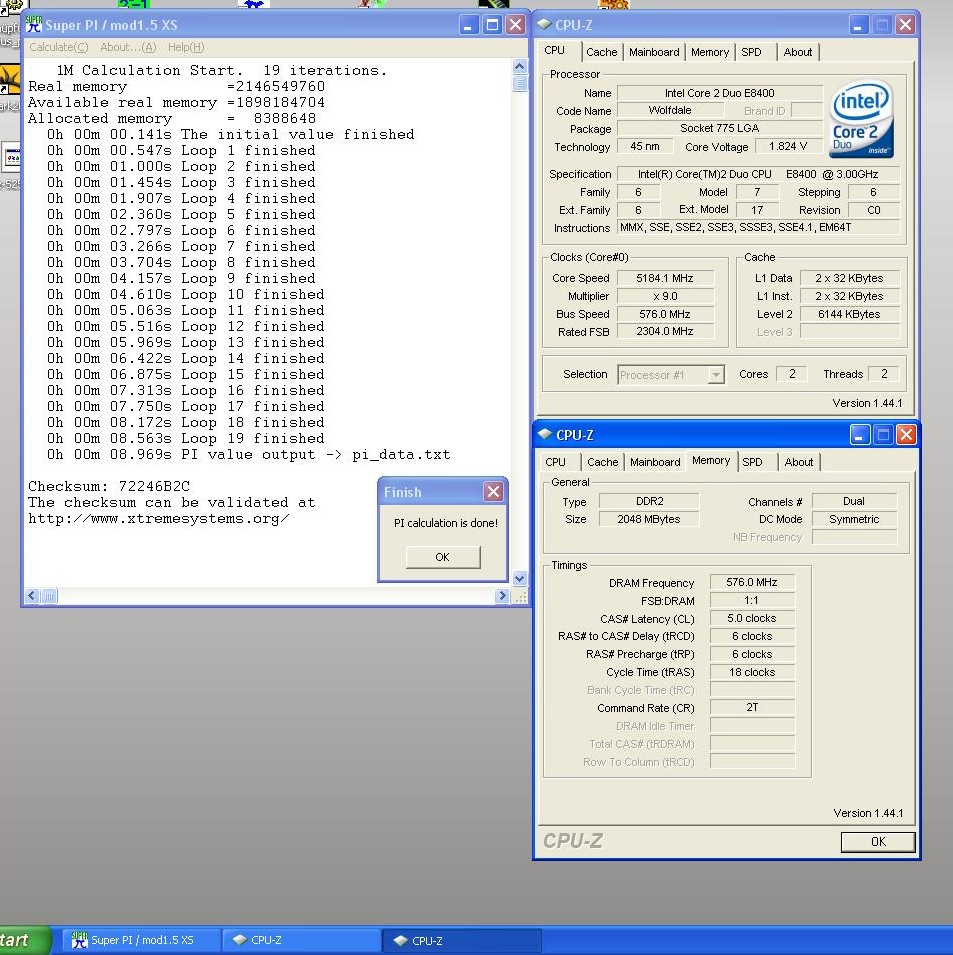Switch to Cache tab in upper CPU-Z
Viewport: 953px width, 955px height.
(x=602, y=52)
